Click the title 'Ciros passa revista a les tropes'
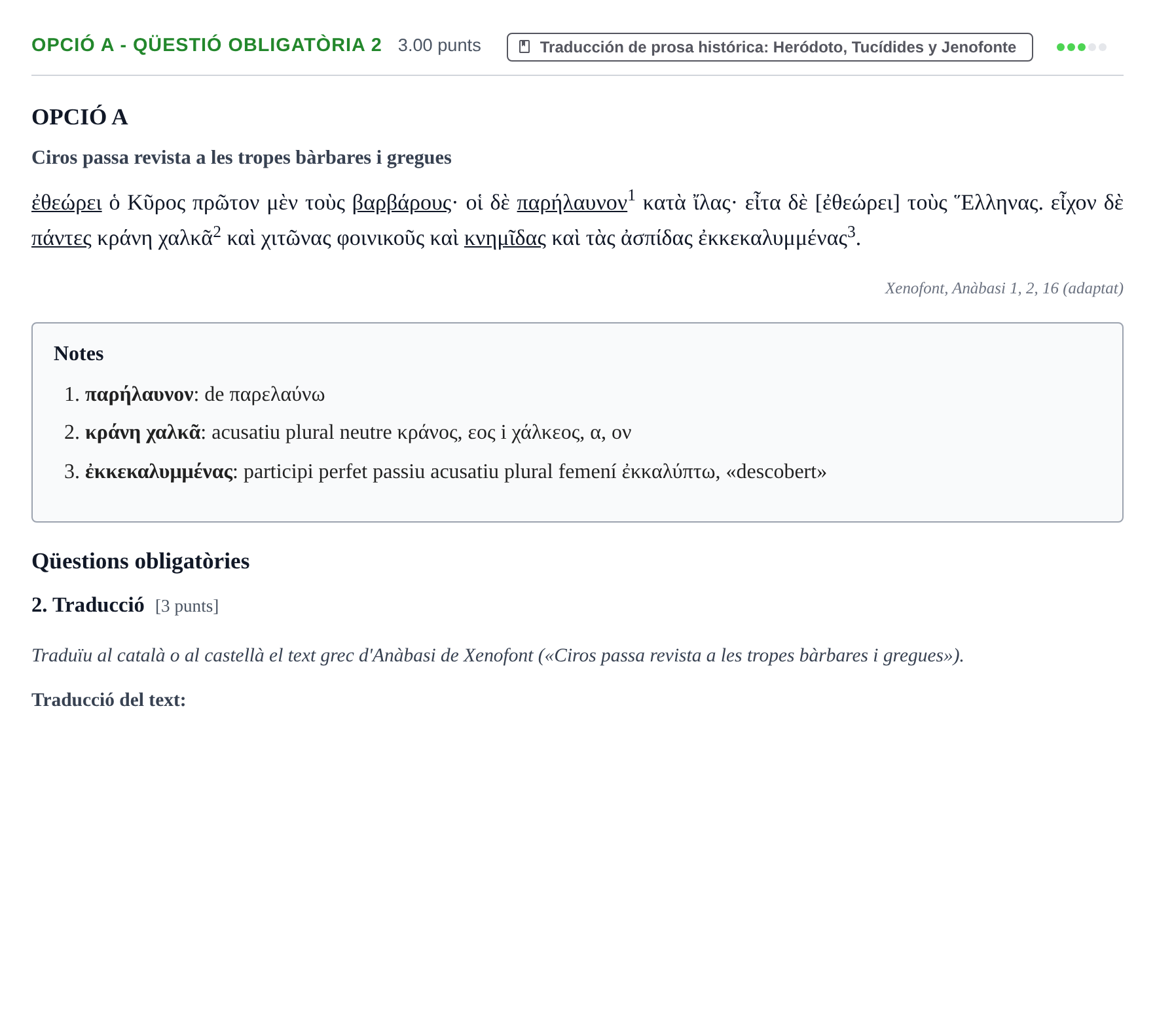 click(242, 158)
